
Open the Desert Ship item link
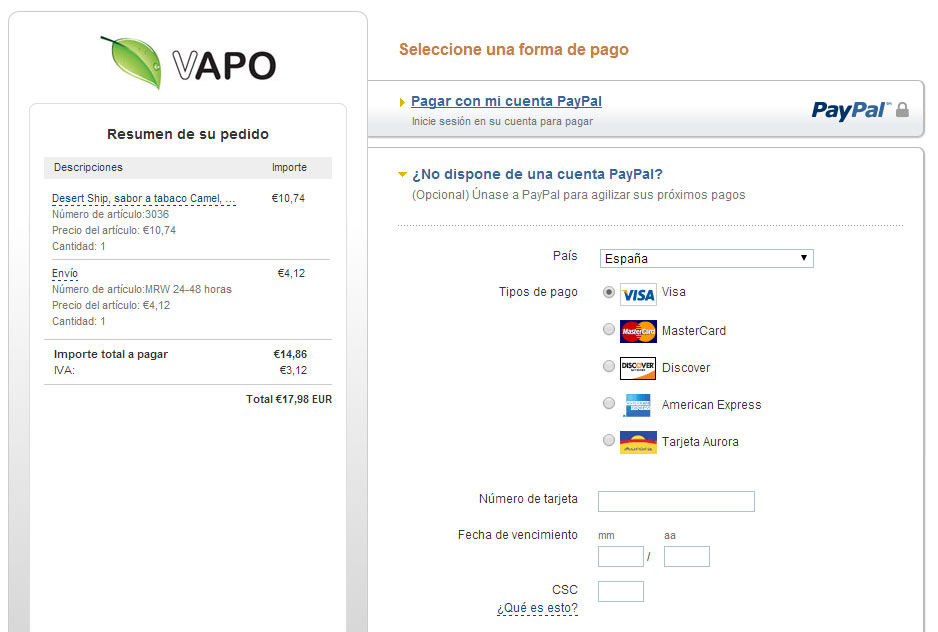click(x=144, y=198)
